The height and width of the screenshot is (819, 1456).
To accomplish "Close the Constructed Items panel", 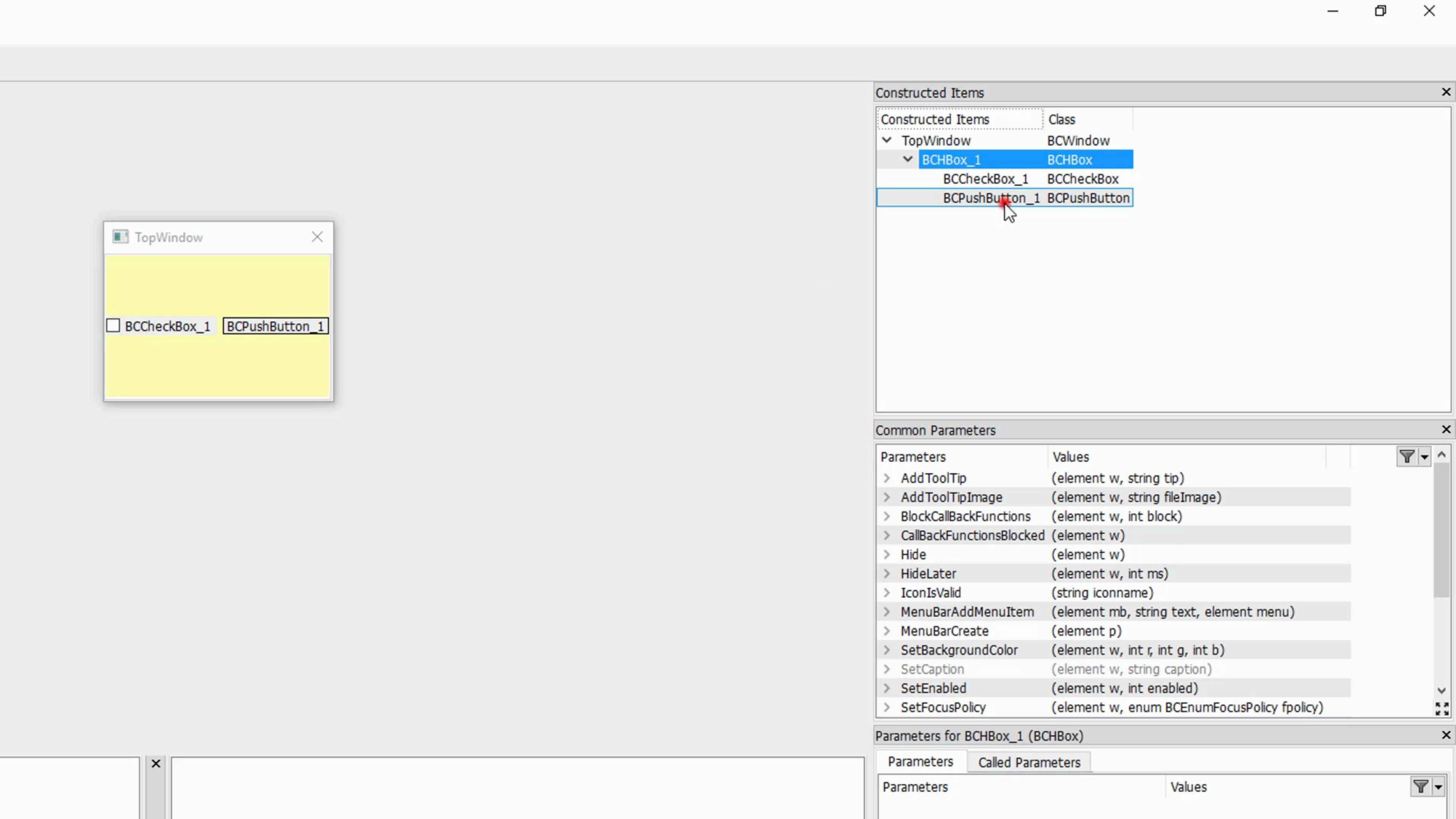I will (x=1446, y=92).
